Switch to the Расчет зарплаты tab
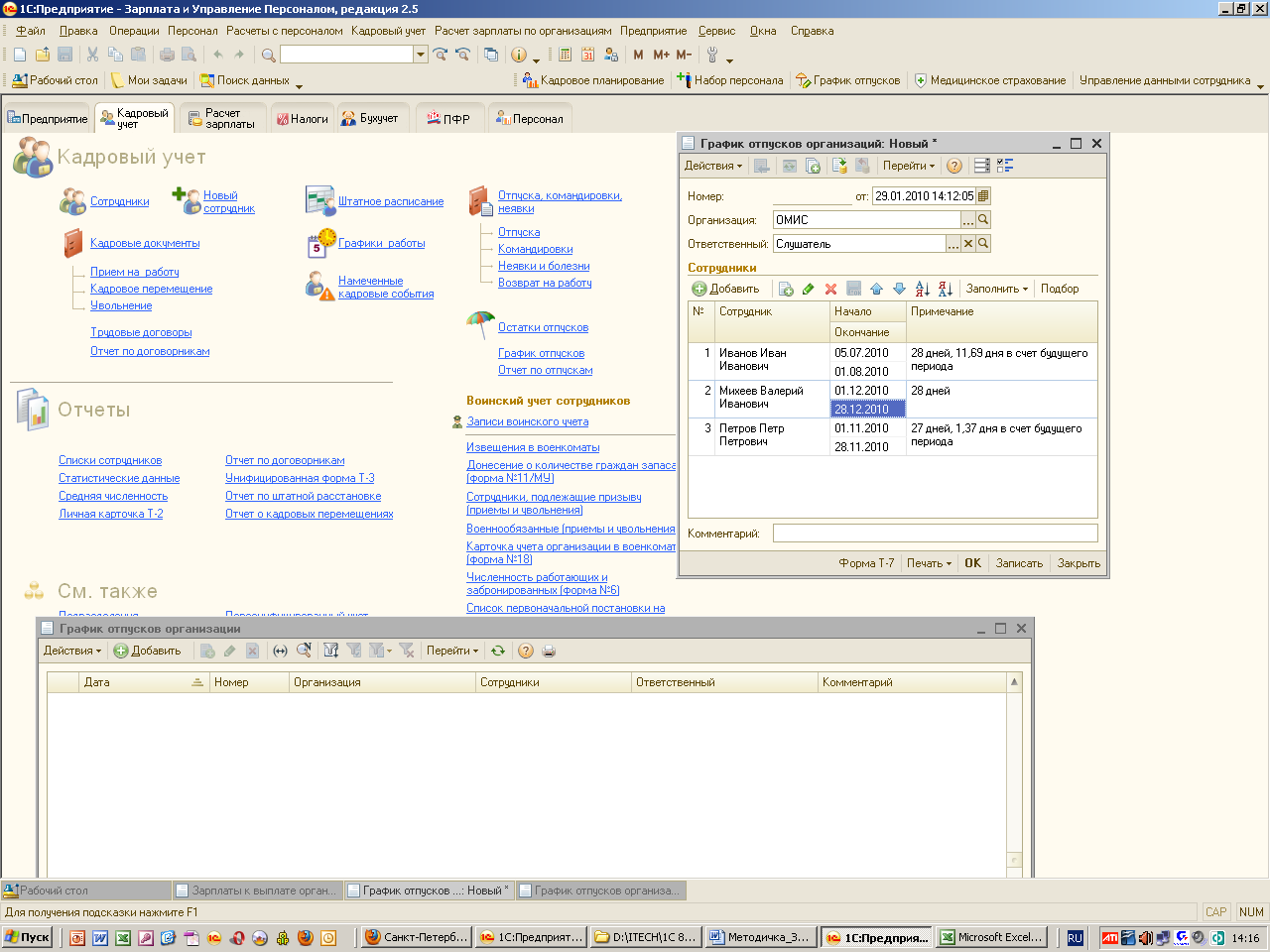The width and height of the screenshot is (1270, 952). (x=222, y=118)
